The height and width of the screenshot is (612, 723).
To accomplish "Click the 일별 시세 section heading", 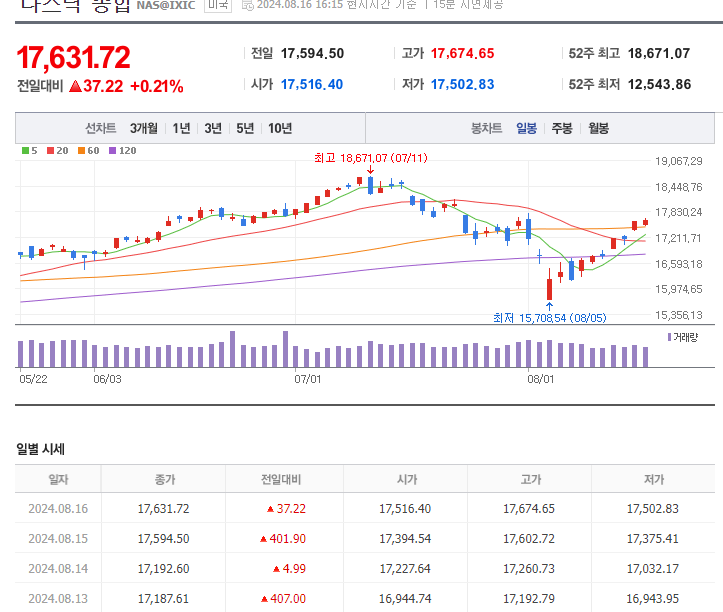I will tap(40, 449).
